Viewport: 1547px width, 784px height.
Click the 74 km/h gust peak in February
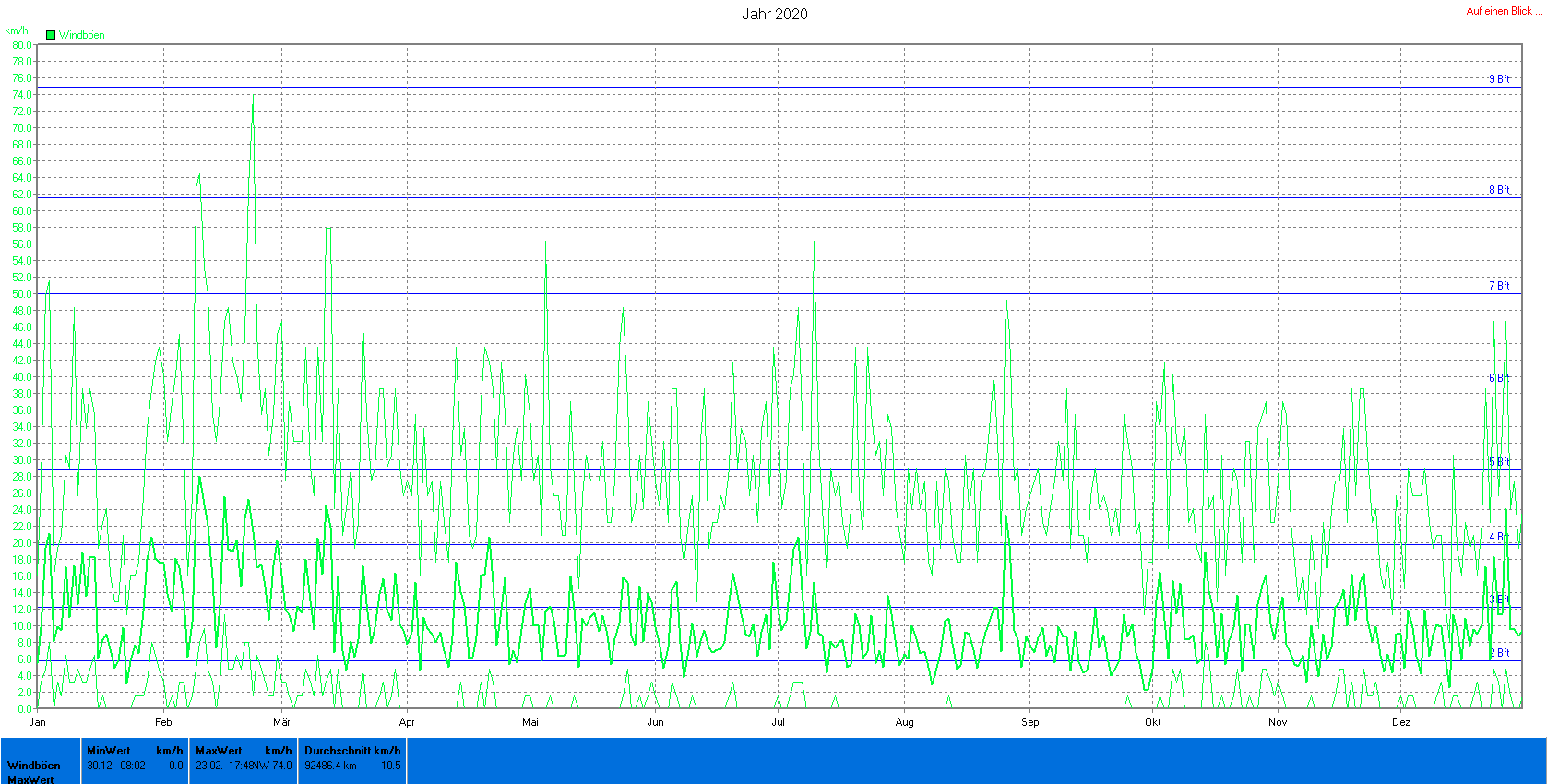tap(254, 95)
